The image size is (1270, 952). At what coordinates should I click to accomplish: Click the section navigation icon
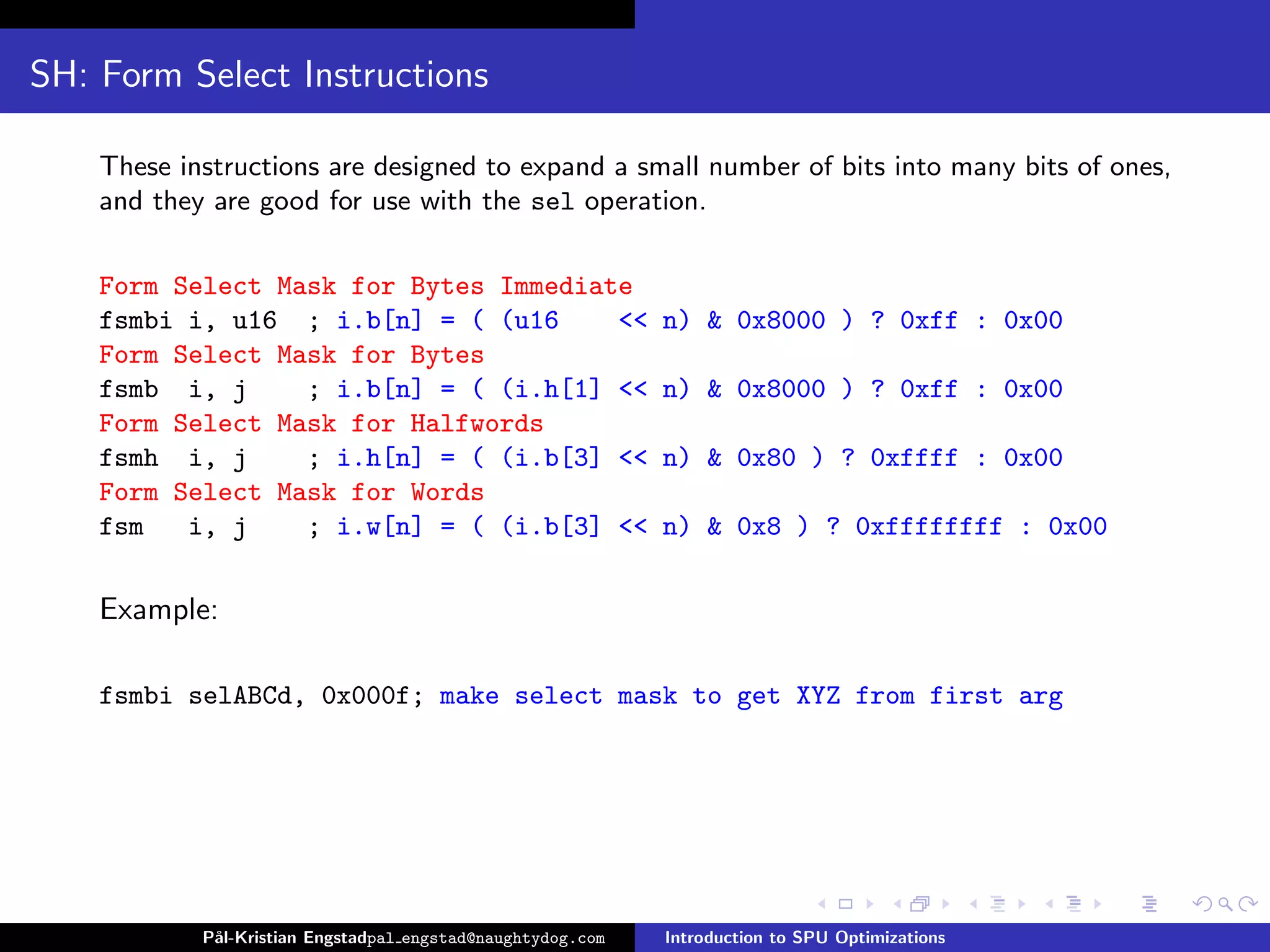[1074, 904]
